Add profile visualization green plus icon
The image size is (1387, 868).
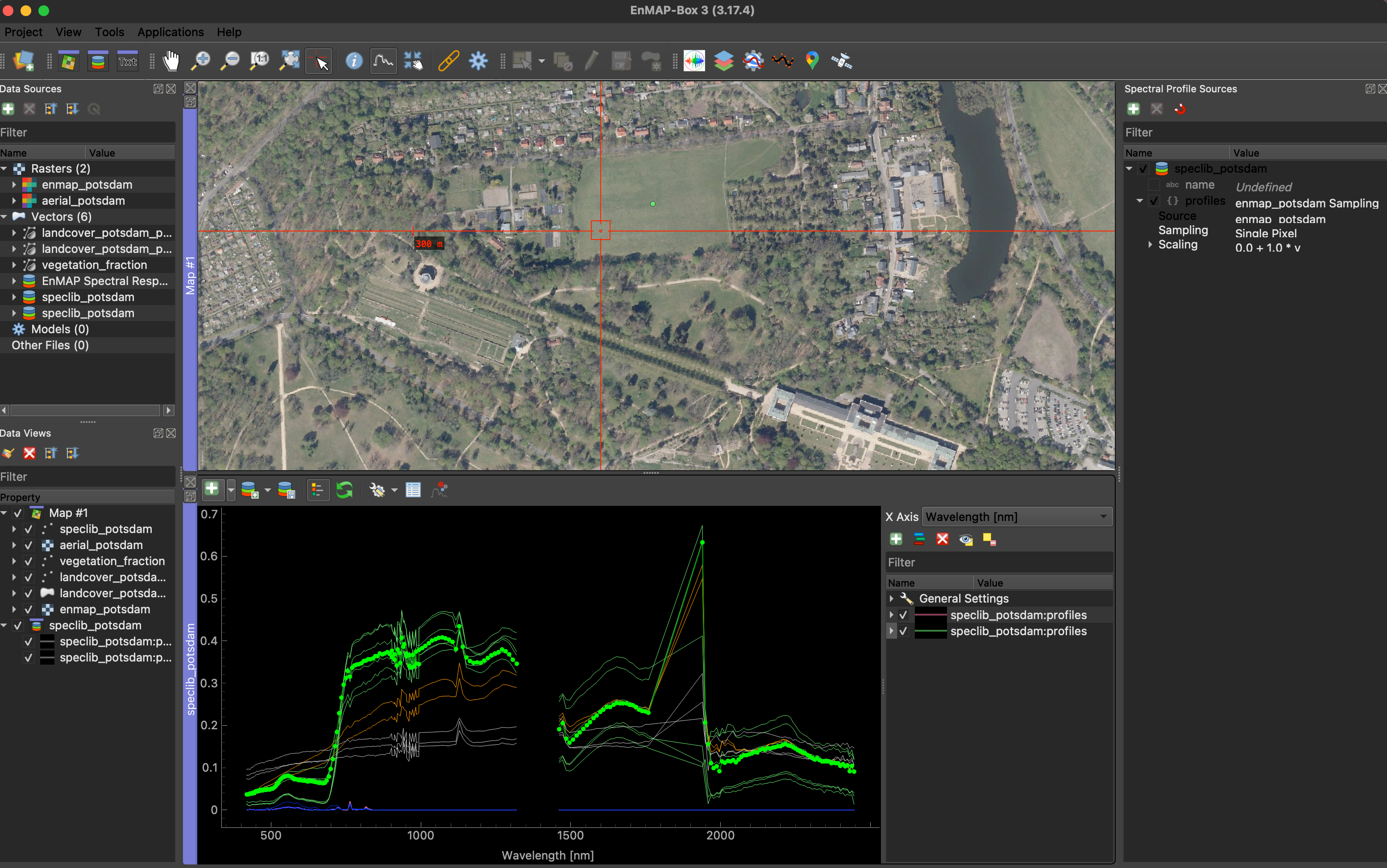pos(896,538)
